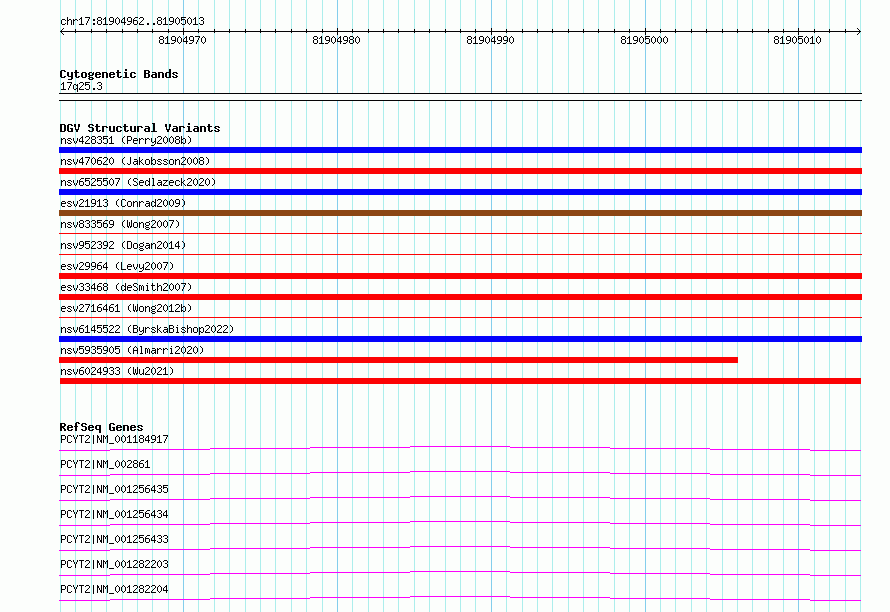Click the blue bar for nsv428351

460,150
